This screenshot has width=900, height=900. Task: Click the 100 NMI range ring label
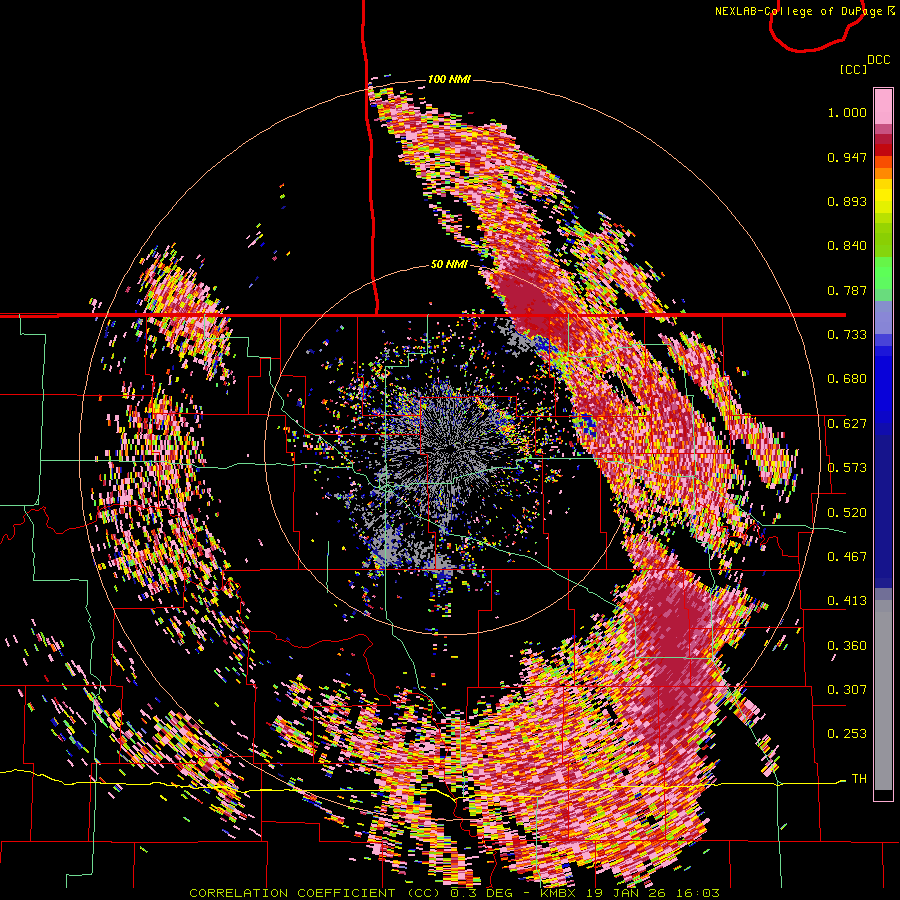tap(449, 79)
